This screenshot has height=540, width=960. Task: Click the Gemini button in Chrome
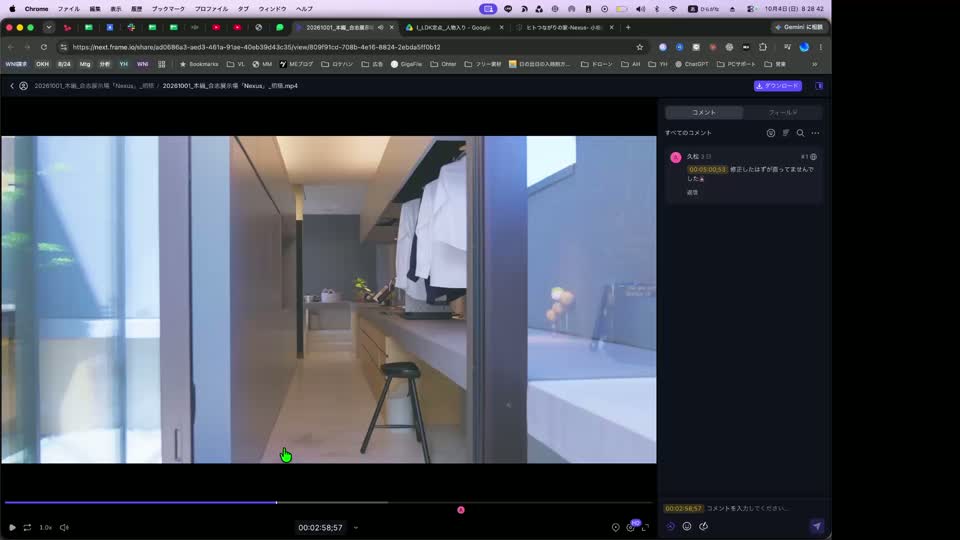[799, 28]
